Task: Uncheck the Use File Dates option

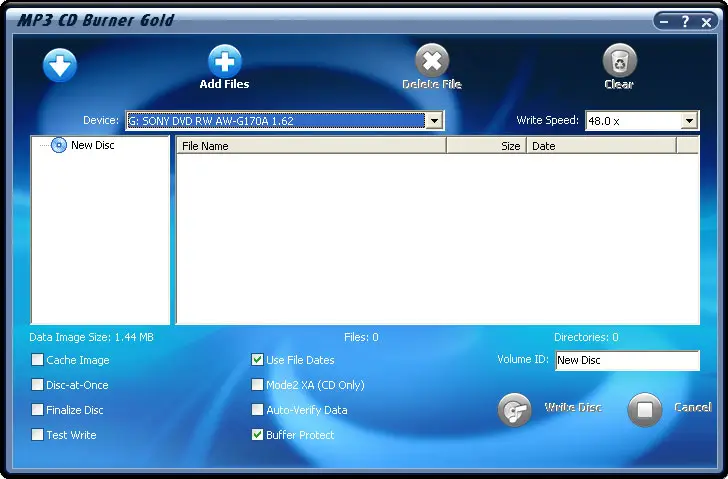Action: click(257, 360)
